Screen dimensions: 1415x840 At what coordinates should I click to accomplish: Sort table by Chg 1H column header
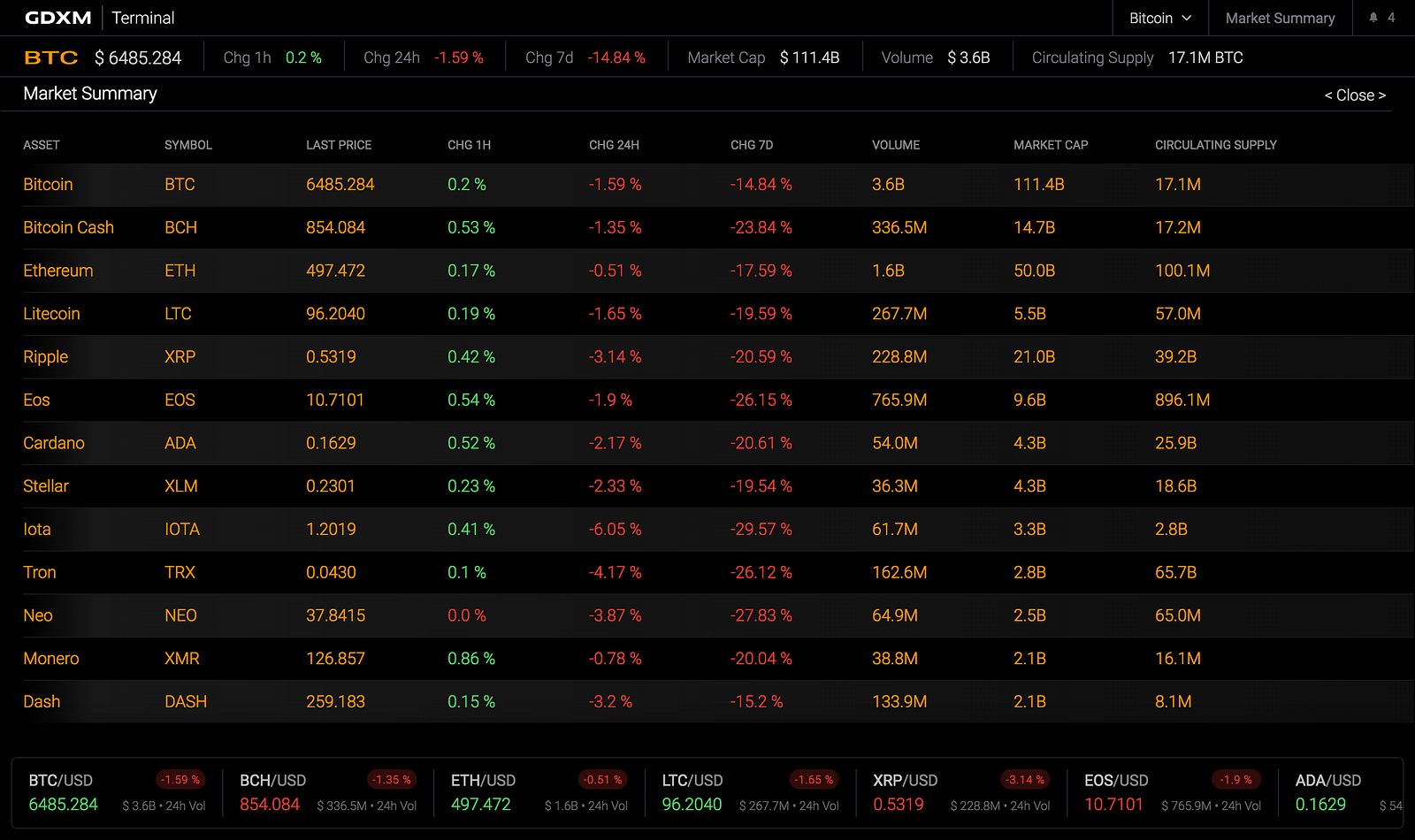(469, 145)
